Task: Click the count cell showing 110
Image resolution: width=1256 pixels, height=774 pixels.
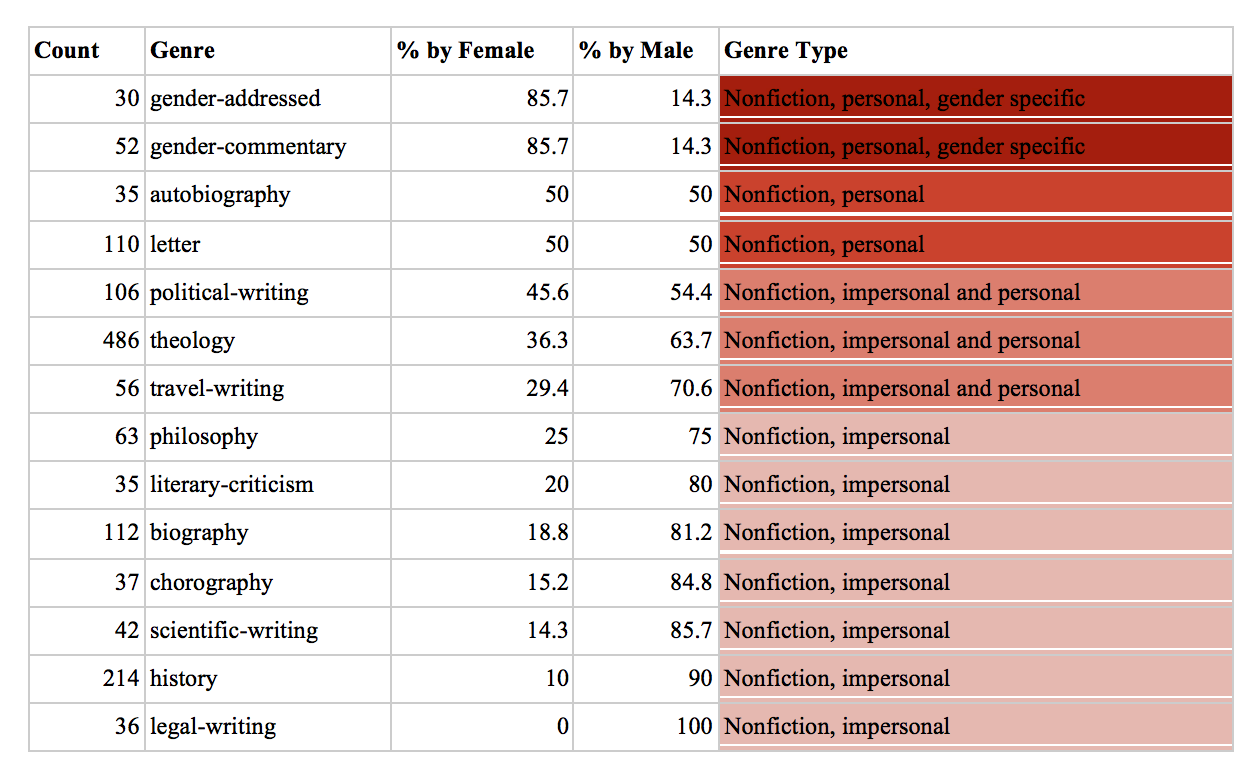Action: point(120,244)
